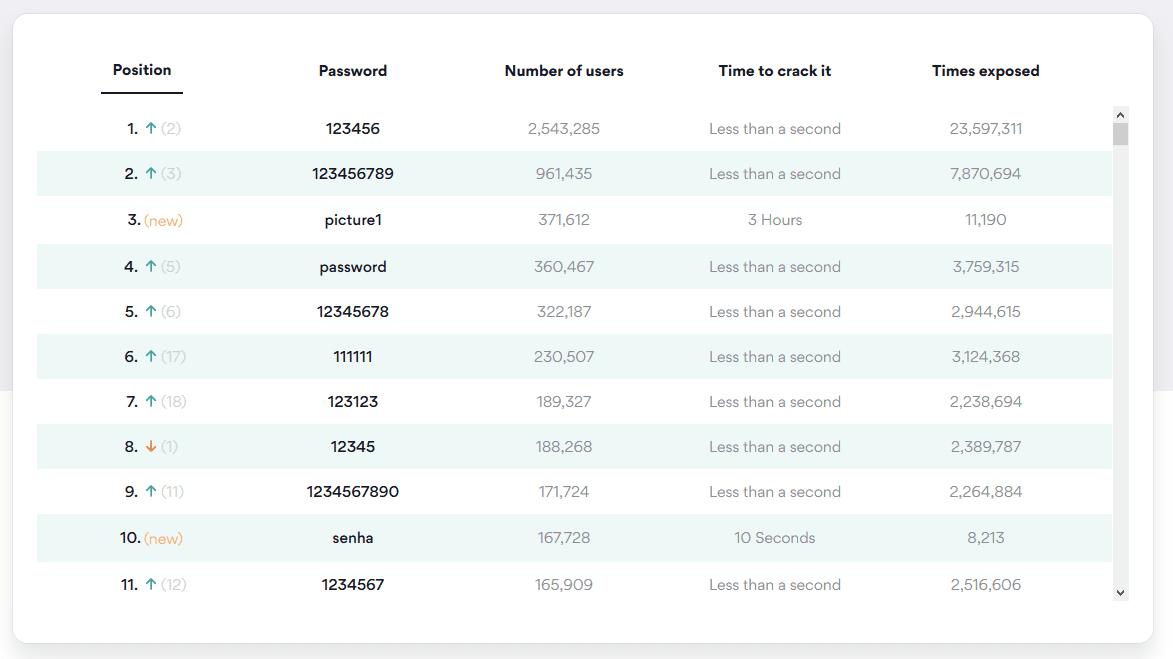
Task: Click the senha password entry
Action: [x=353, y=538]
